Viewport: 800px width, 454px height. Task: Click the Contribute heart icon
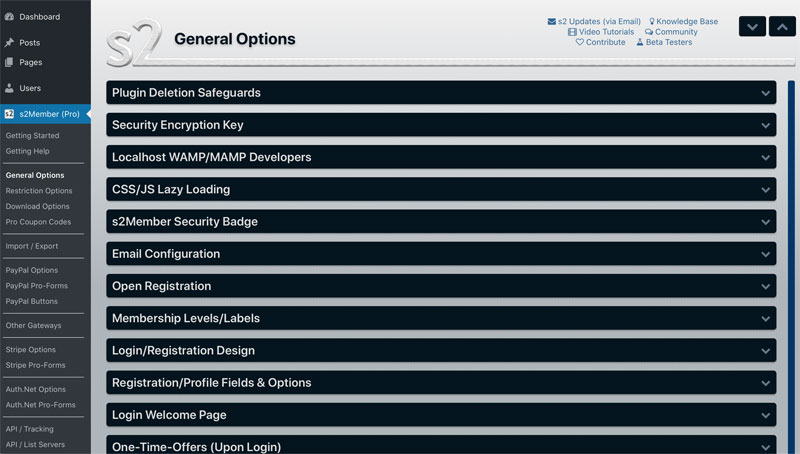click(580, 42)
